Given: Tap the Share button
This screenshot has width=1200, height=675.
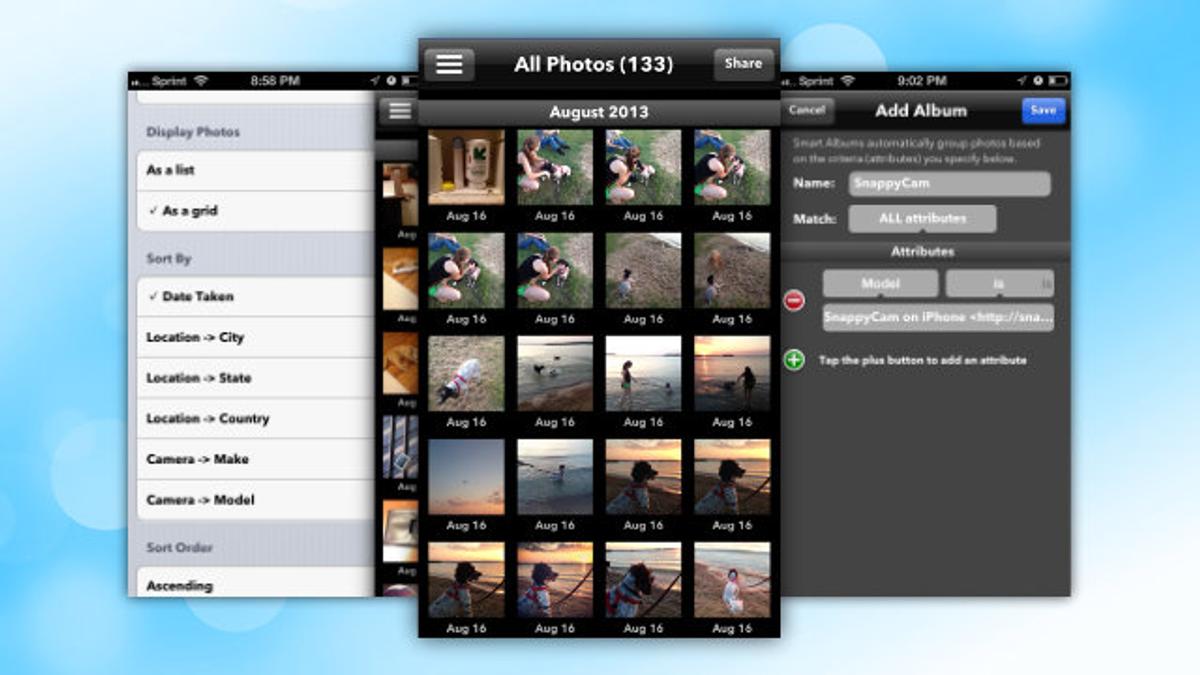Looking at the screenshot, I should (743, 63).
